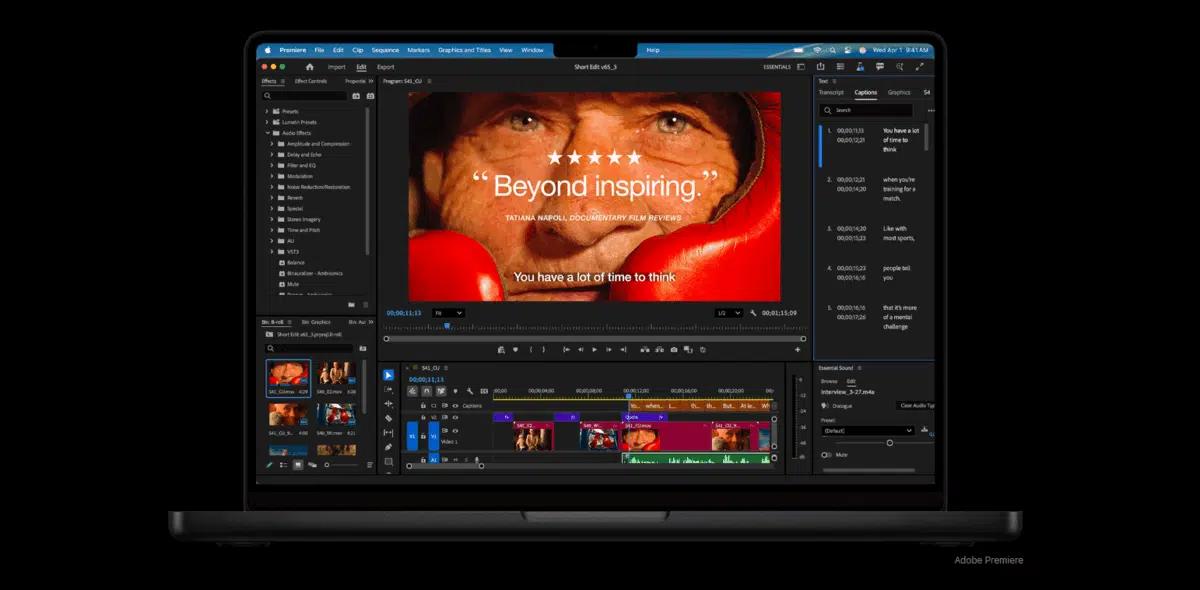1200x590 pixels.
Task: Open the Sequence menu in the menu bar
Action: [x=385, y=48]
